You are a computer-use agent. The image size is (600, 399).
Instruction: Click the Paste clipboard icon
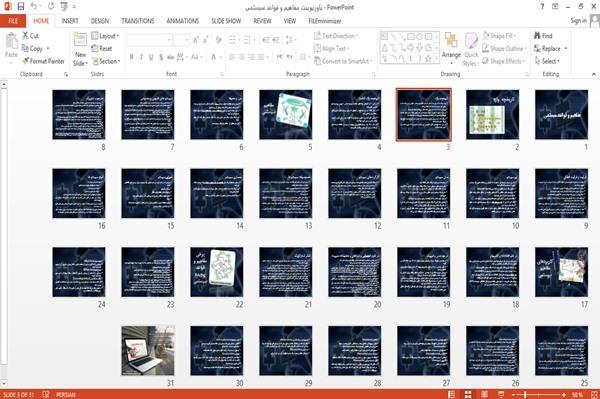coord(11,41)
